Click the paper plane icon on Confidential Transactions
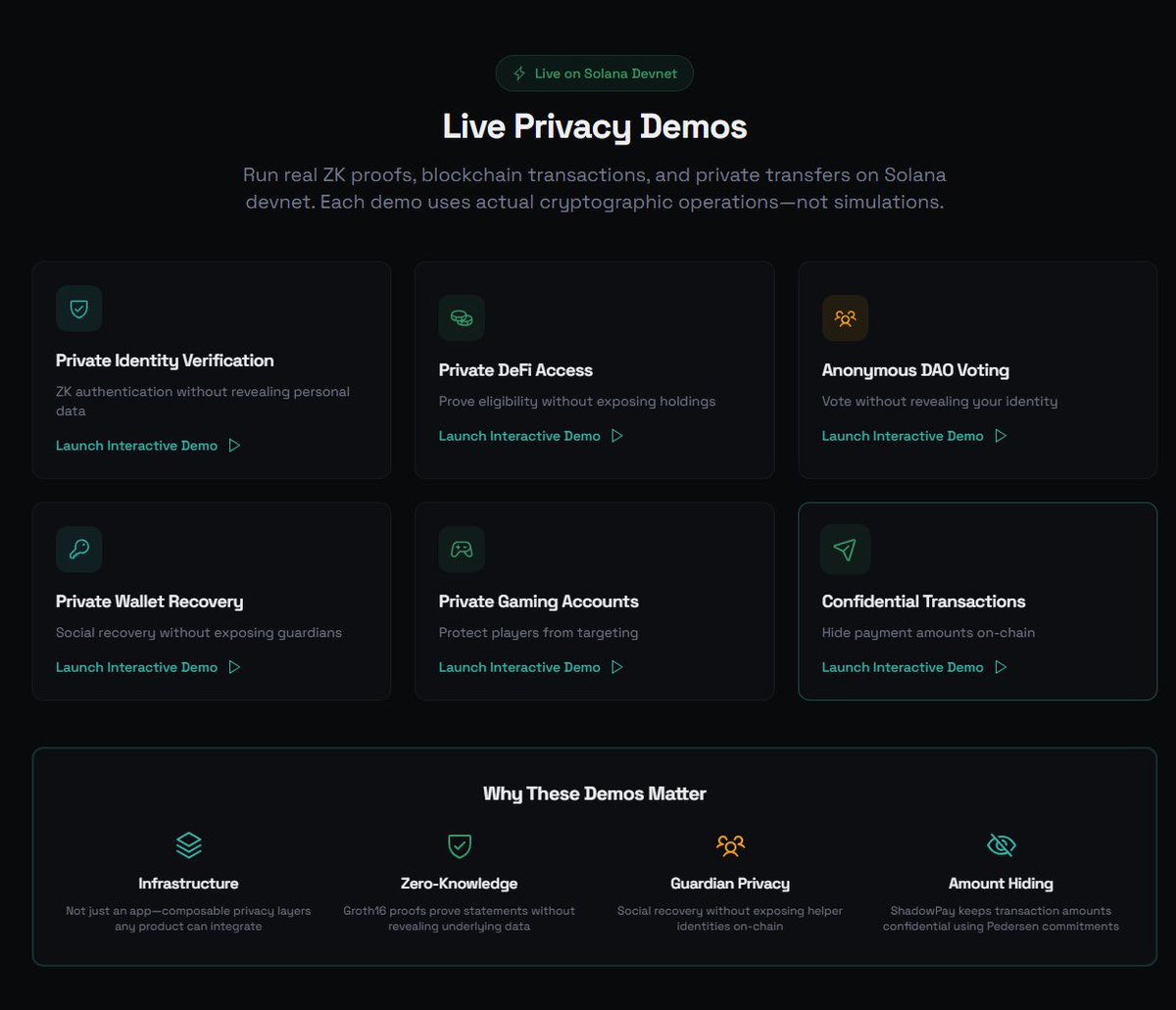 (x=845, y=549)
